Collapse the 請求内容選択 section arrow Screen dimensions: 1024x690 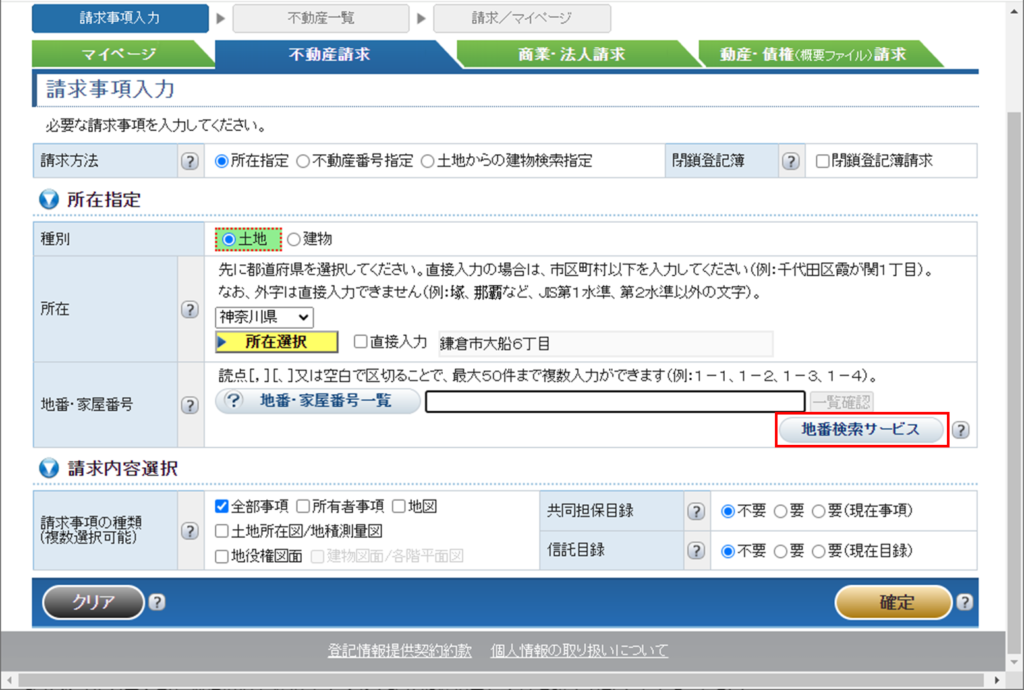click(x=48, y=468)
